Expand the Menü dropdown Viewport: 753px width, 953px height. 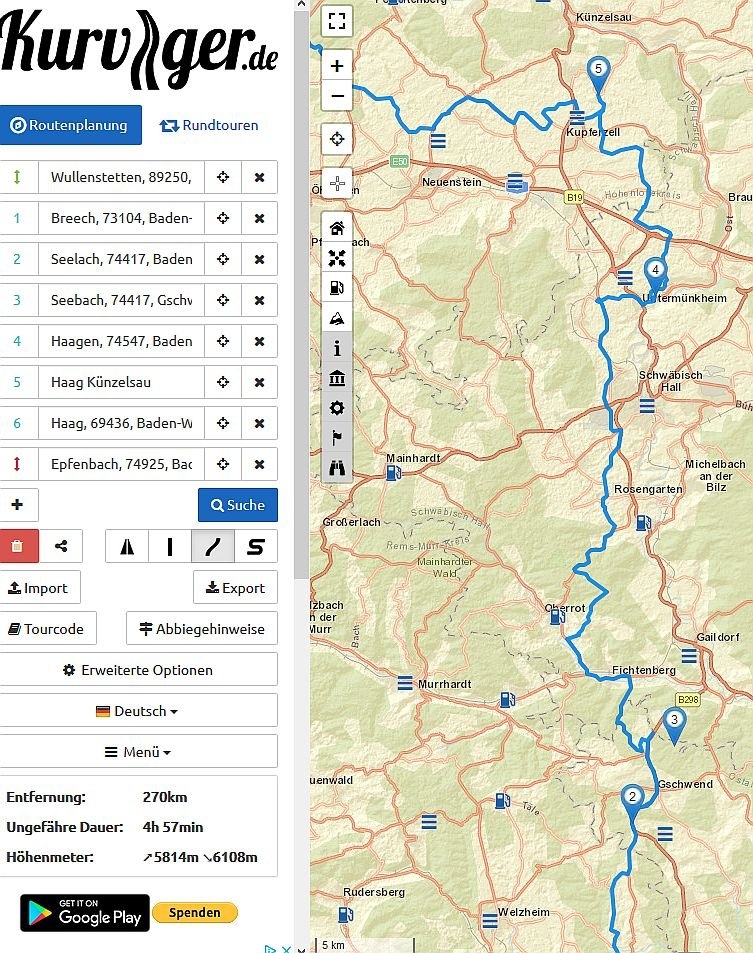pos(138,752)
